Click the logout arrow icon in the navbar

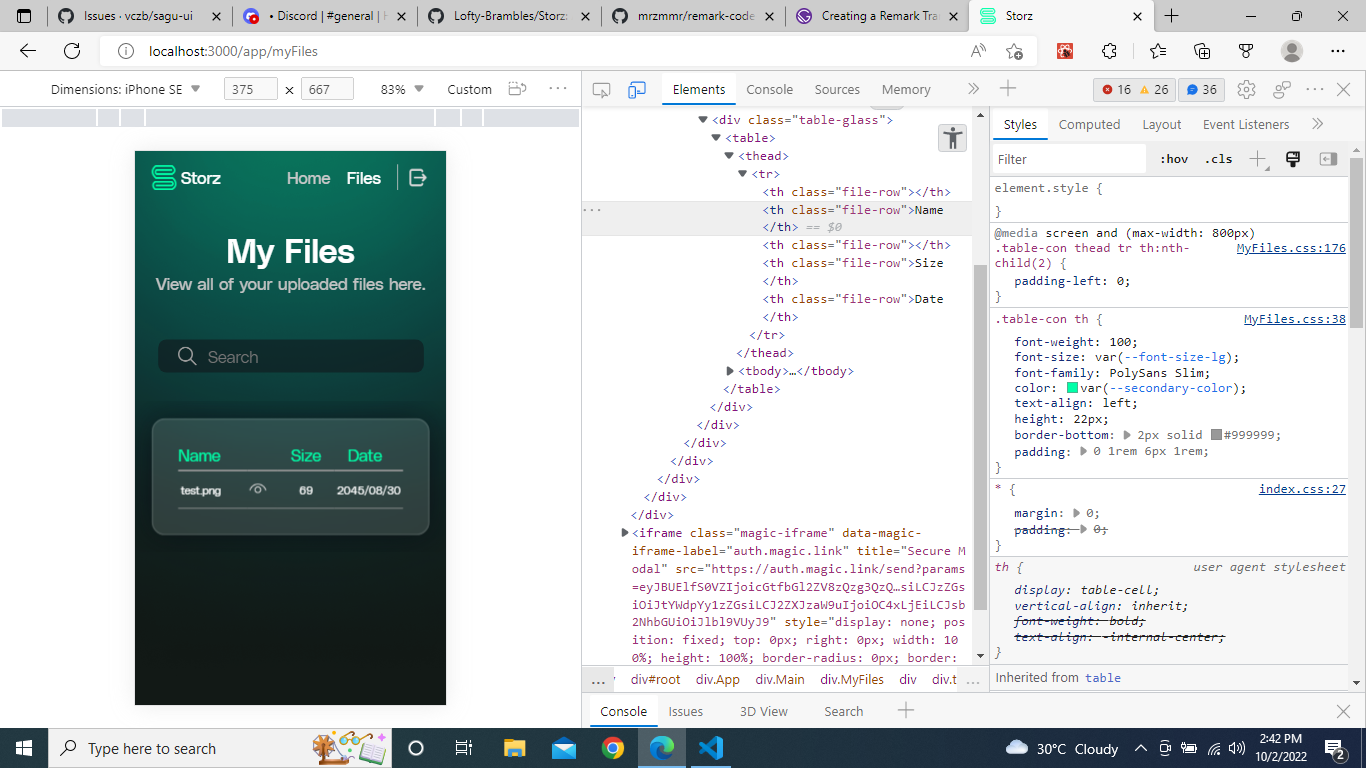[x=417, y=178]
